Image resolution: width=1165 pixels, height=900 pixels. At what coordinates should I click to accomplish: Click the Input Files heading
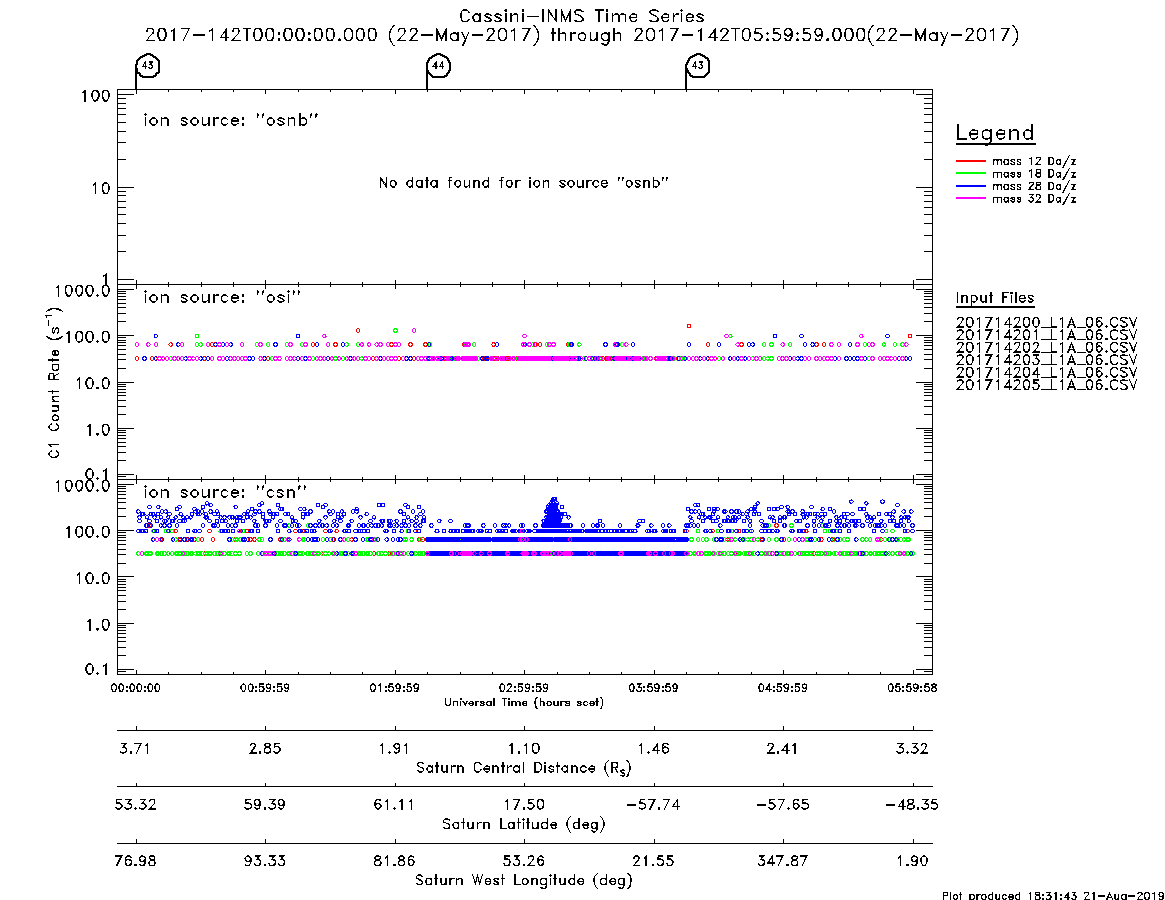click(995, 298)
